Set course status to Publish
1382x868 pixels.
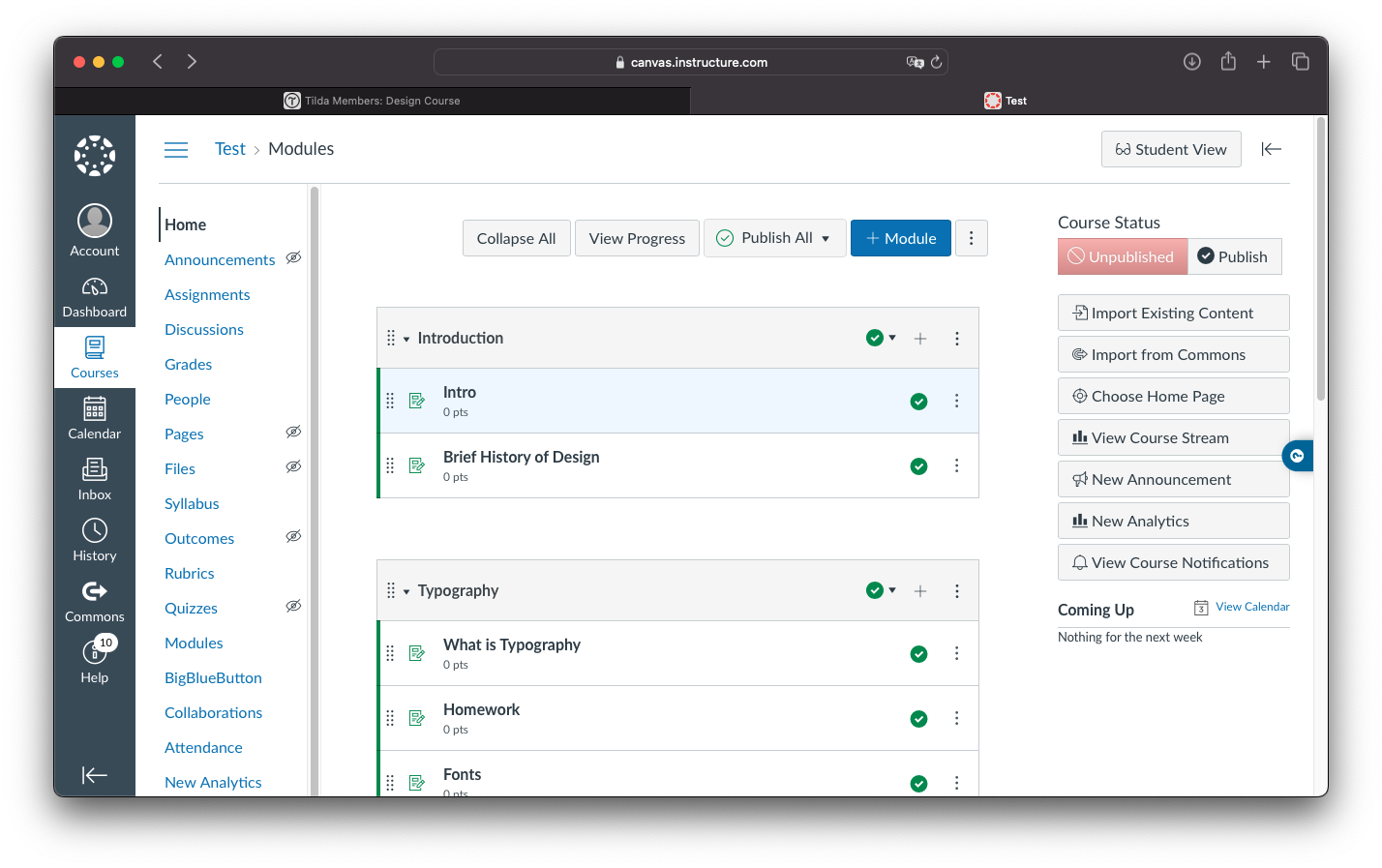point(1235,256)
